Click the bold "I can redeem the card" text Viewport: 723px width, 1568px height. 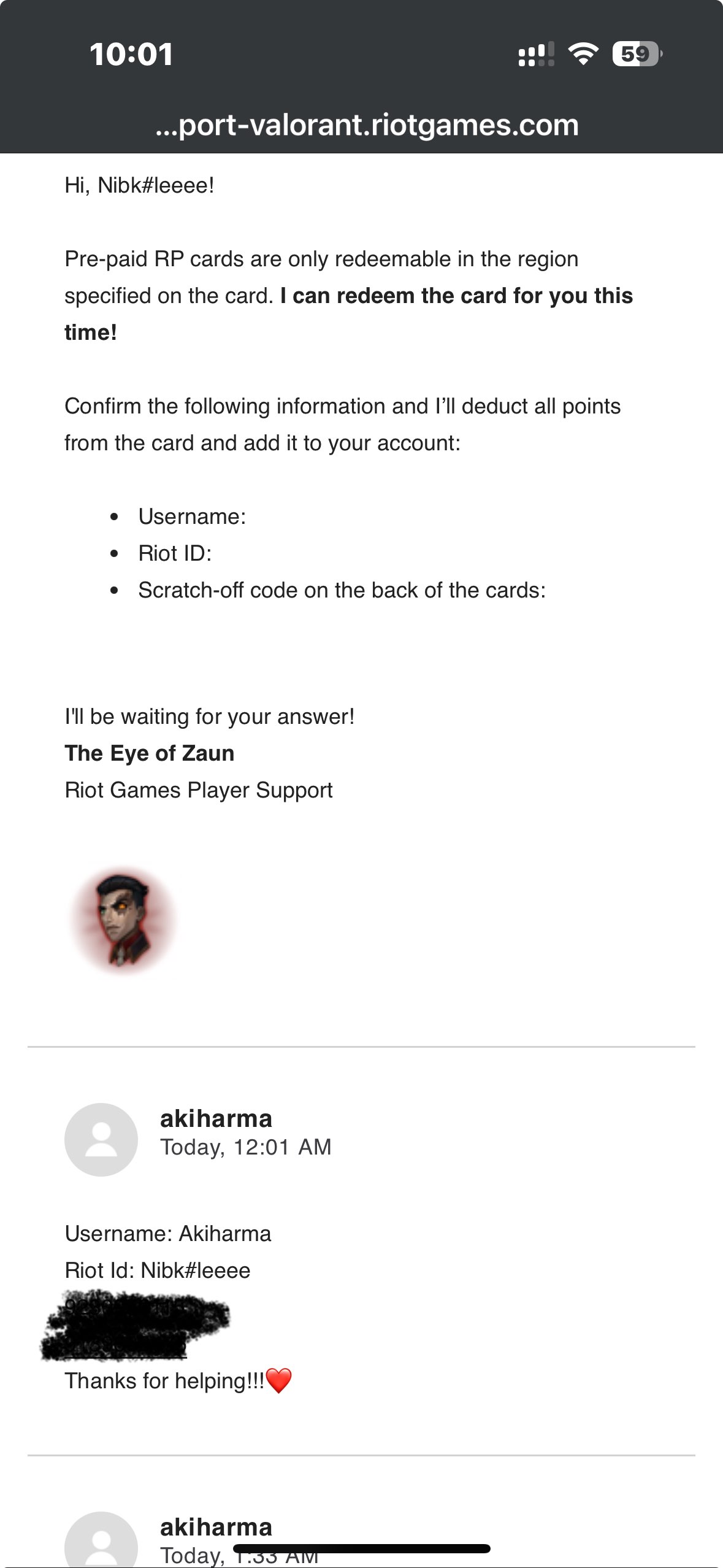[456, 296]
